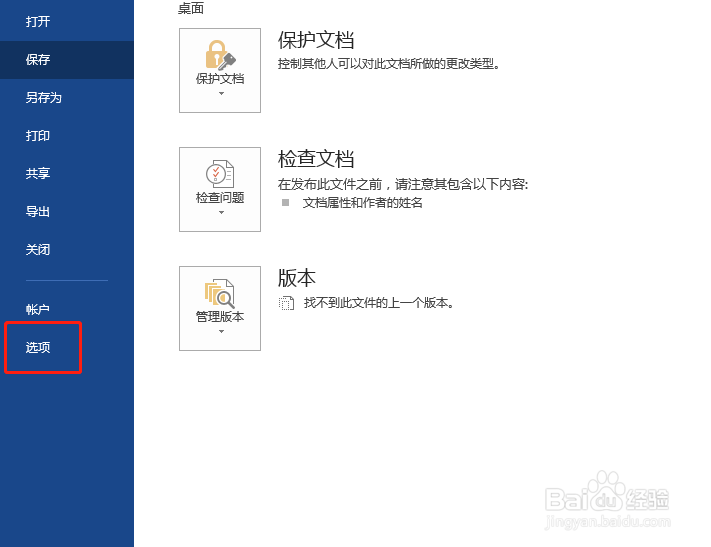Click the 管理版本 button label

point(220,317)
